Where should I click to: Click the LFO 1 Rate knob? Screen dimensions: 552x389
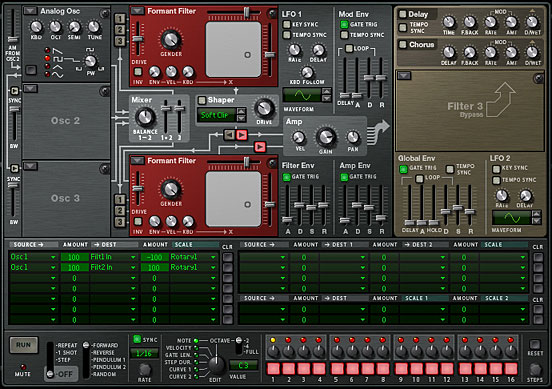click(x=295, y=50)
